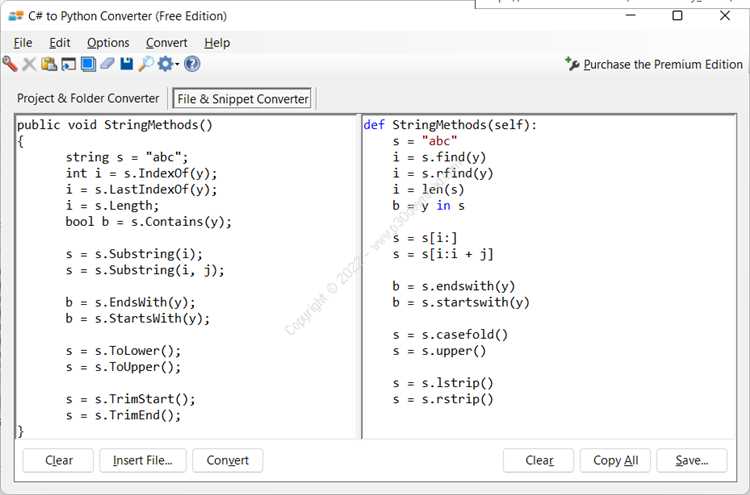Click Purchase the Premium Edition link
750x495 pixels.
662,64
